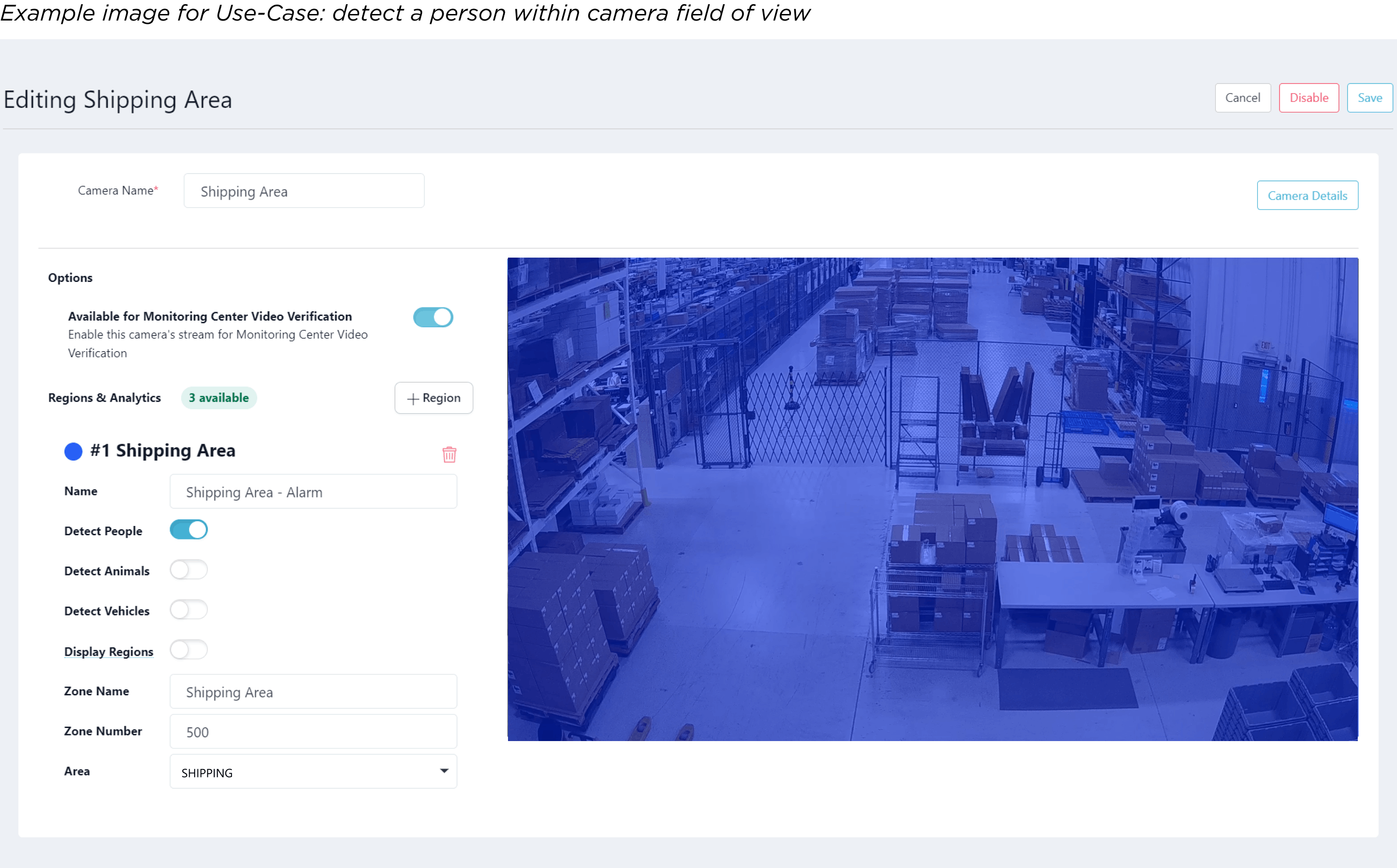Image resolution: width=1397 pixels, height=868 pixels.
Task: Delete region with the trash icon
Action: (449, 454)
